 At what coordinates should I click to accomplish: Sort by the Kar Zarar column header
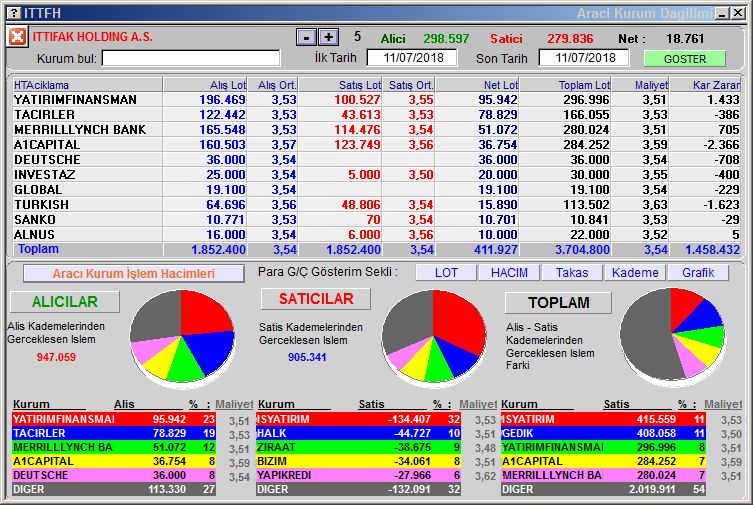(x=705, y=85)
